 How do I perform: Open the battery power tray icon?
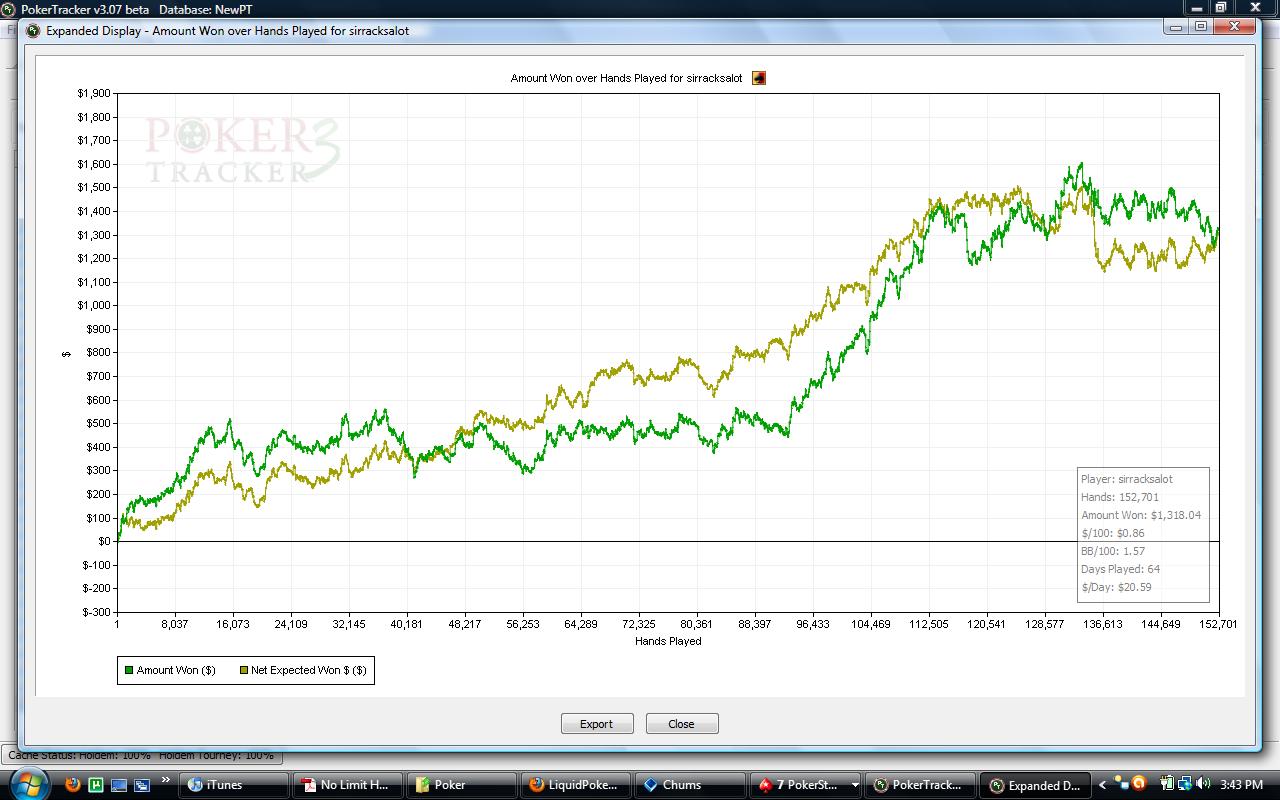pos(1167,784)
